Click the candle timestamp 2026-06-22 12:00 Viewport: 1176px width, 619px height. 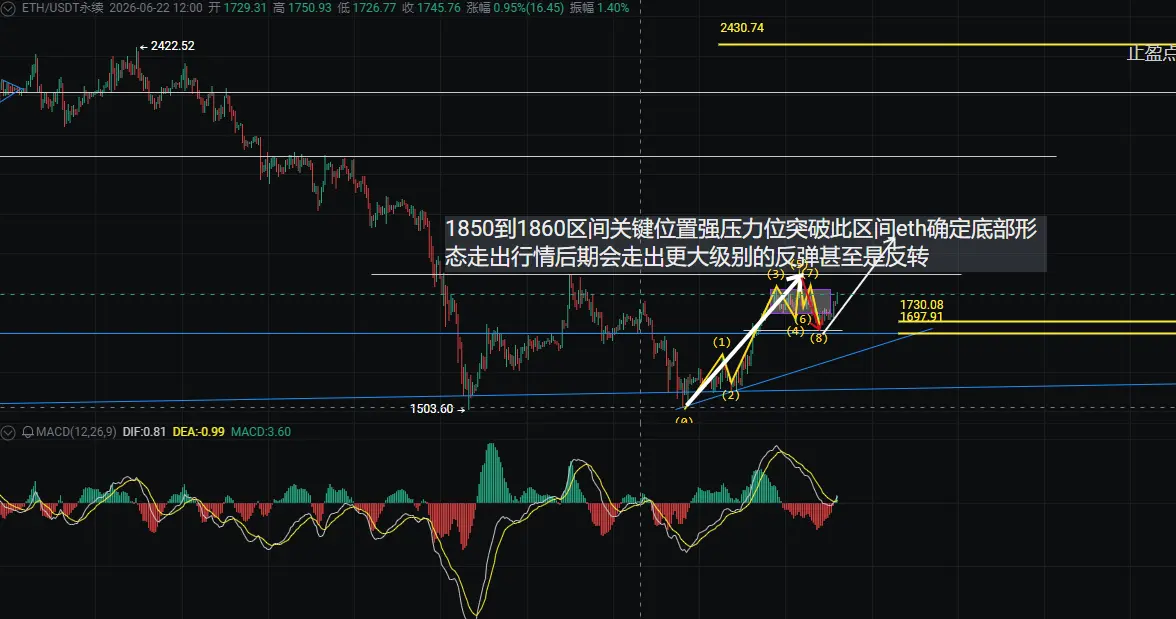156,8
